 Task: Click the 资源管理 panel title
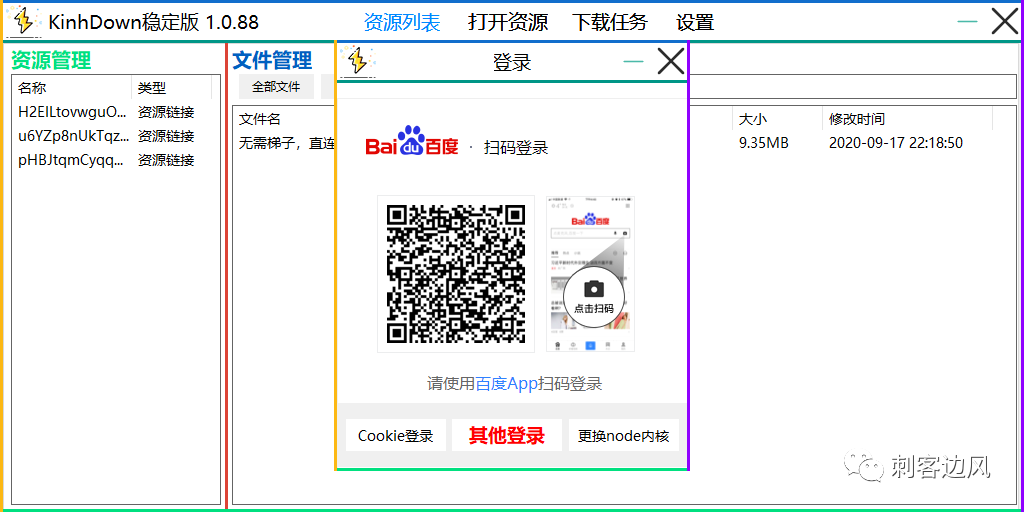click(51, 61)
